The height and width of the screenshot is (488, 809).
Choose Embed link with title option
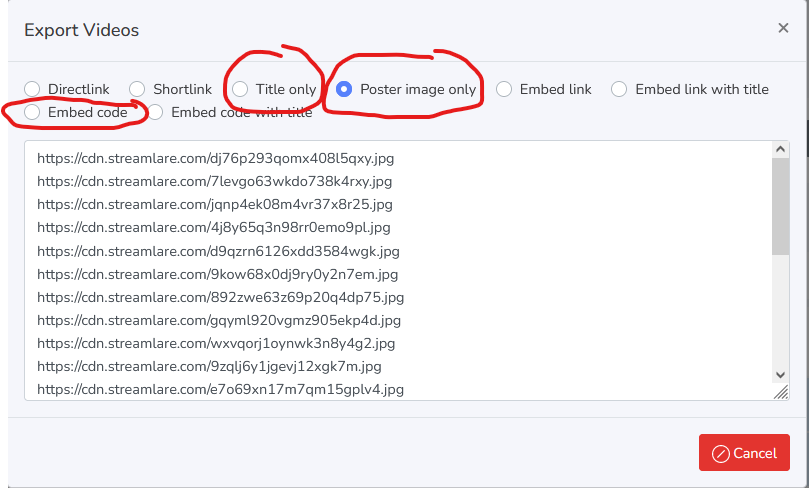620,89
